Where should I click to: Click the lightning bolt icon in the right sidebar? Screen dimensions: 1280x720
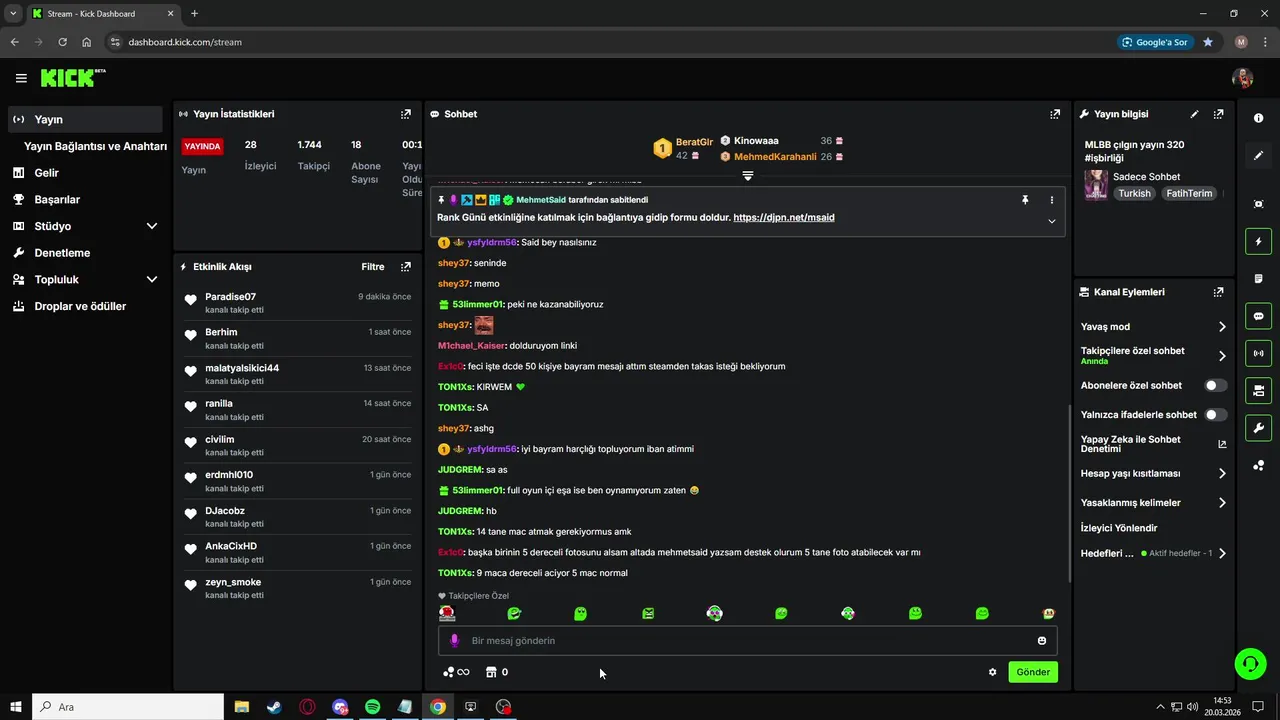coord(1258,241)
